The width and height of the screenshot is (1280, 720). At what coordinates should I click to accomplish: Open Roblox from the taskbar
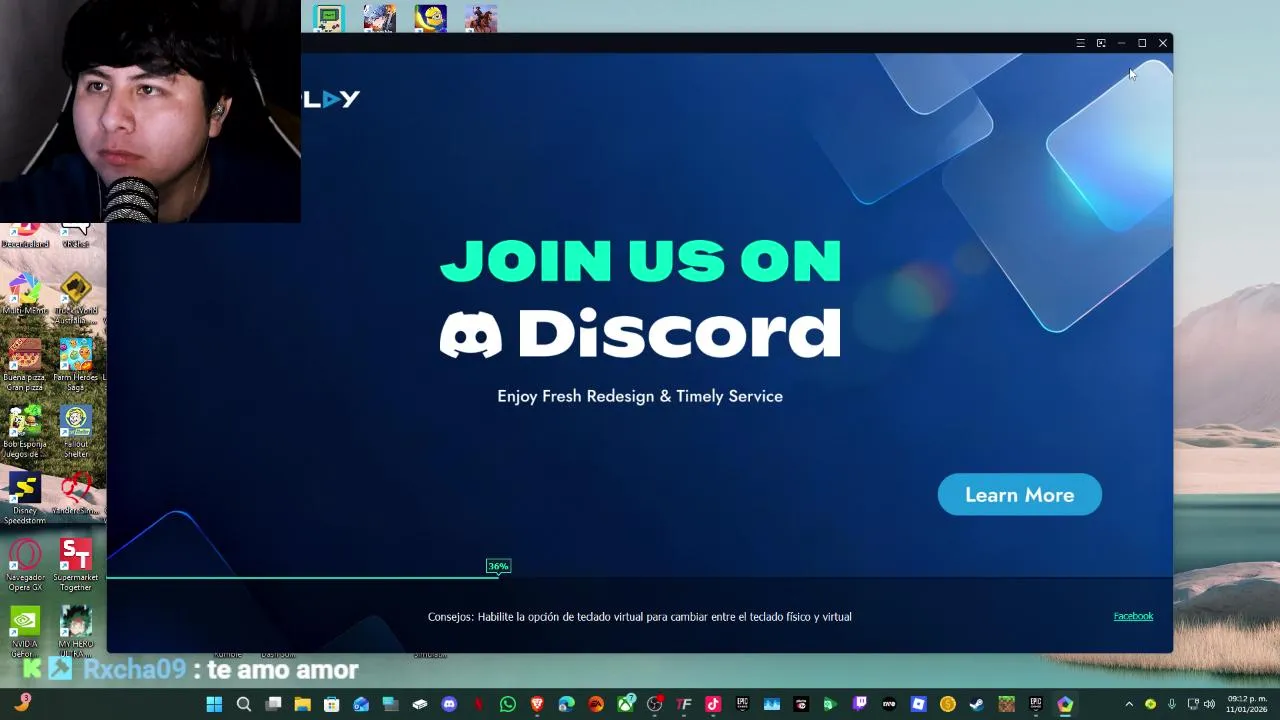[918, 704]
